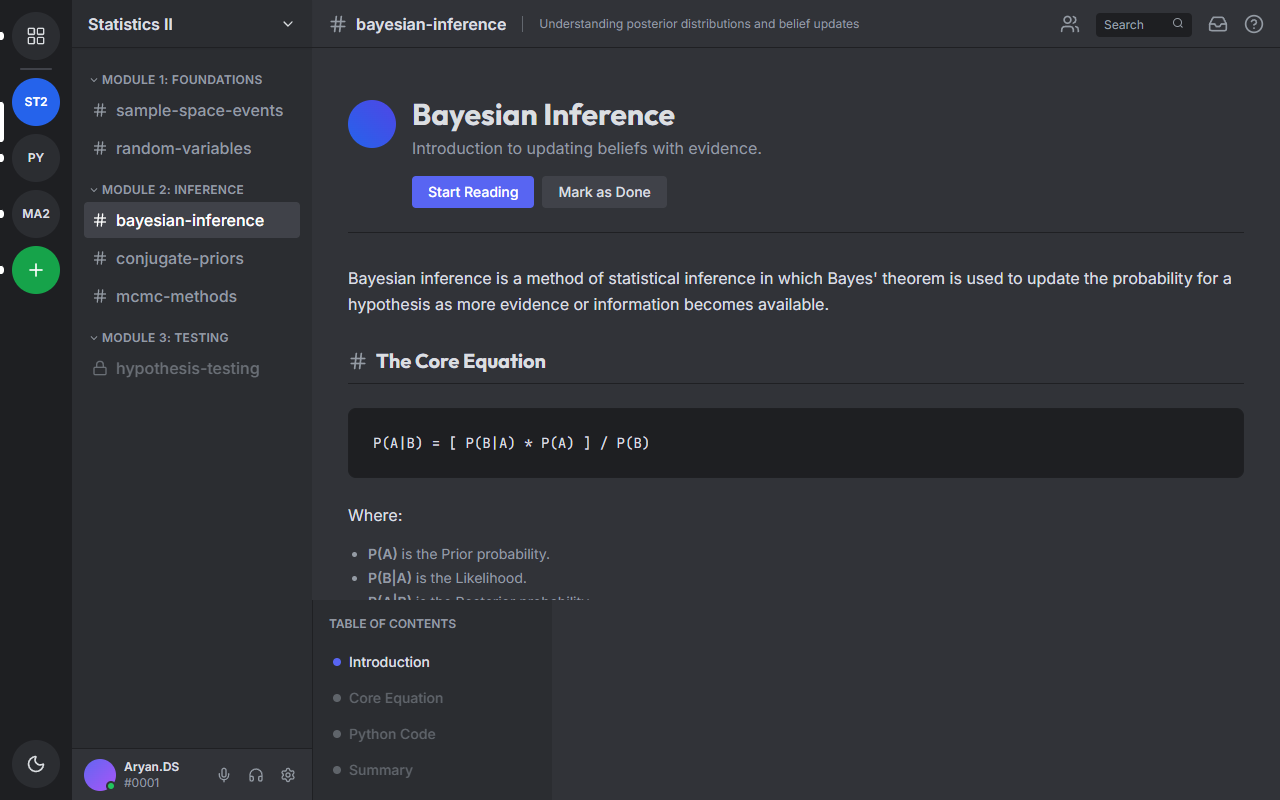The image size is (1280, 800).
Task: Open the mcmc-methods channel
Action: (176, 297)
